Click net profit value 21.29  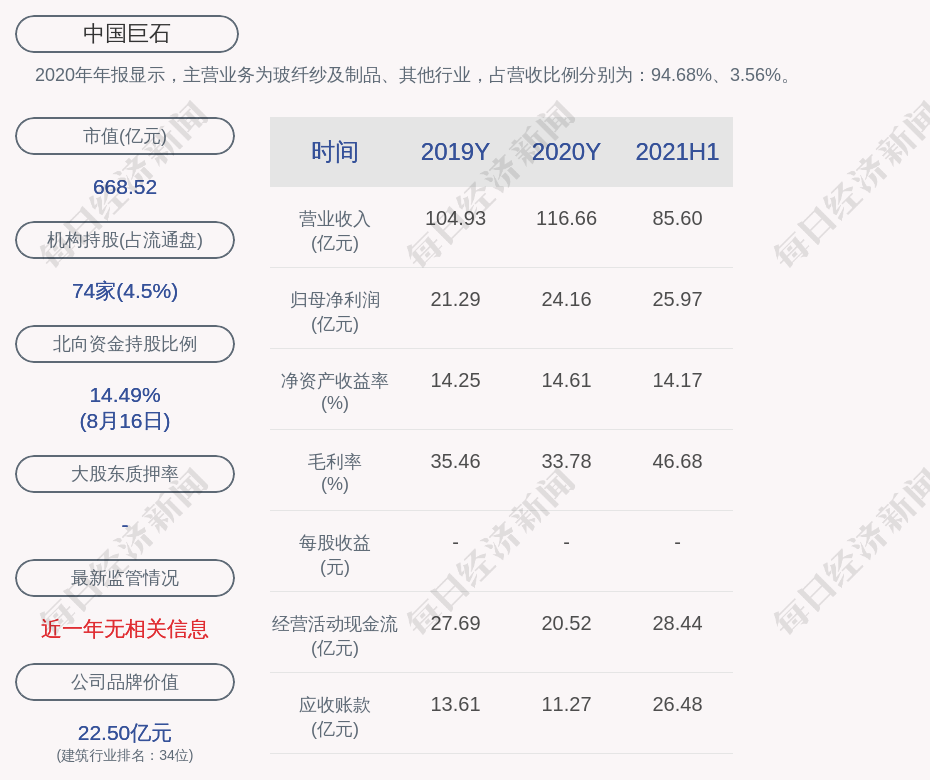pos(455,300)
